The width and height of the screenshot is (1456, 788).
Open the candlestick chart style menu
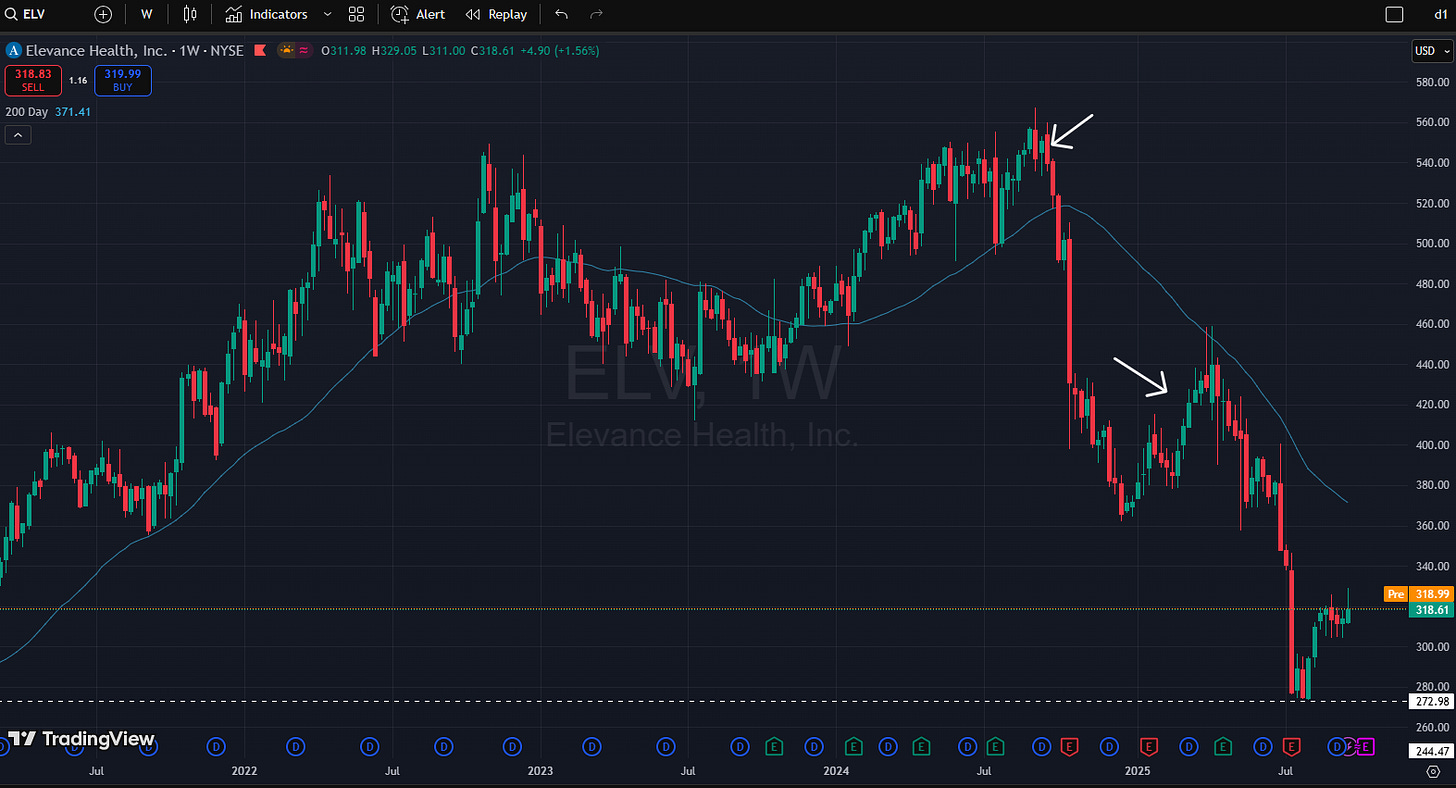pos(191,15)
